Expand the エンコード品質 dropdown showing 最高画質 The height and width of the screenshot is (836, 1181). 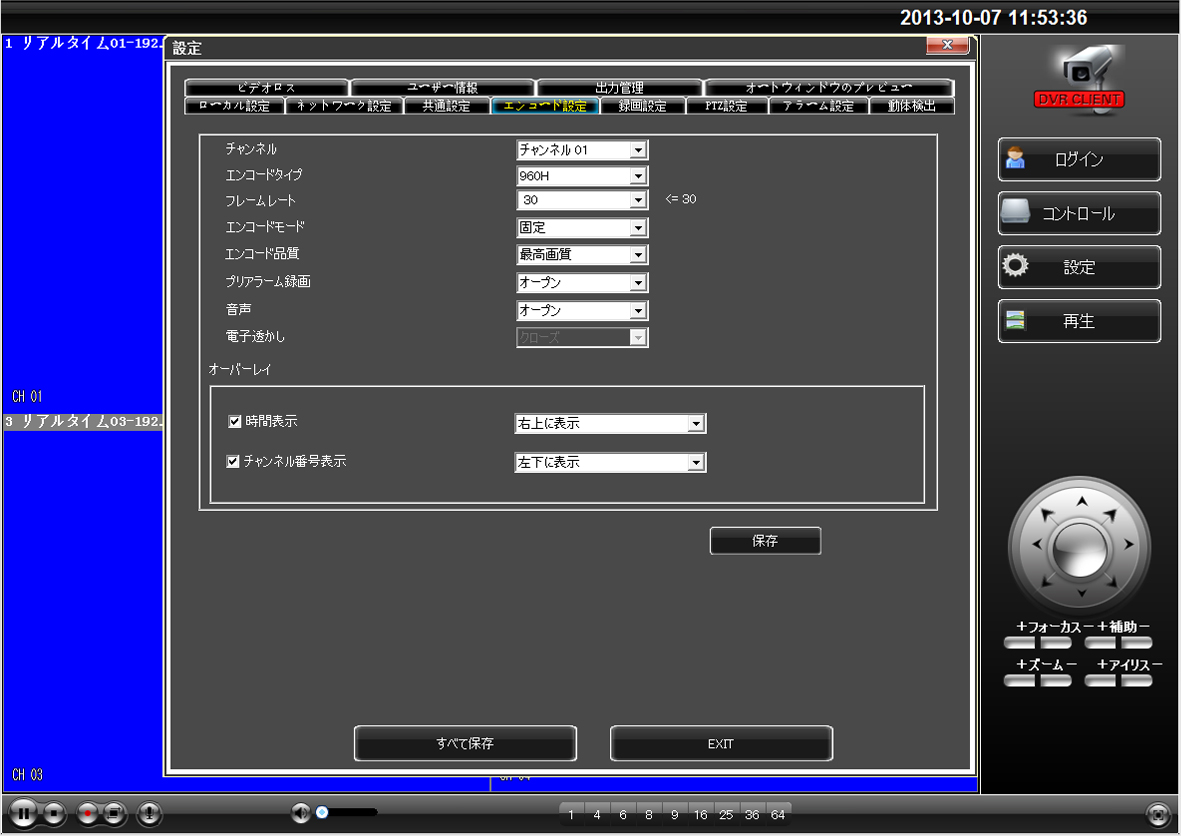pos(582,255)
